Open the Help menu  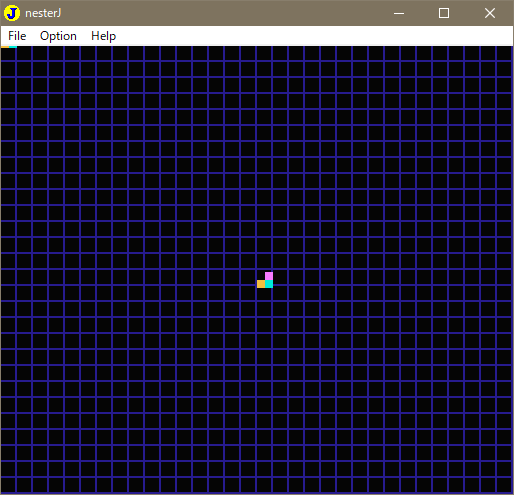(x=104, y=36)
